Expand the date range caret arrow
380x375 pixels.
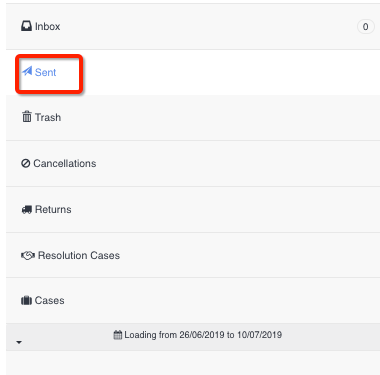19,342
